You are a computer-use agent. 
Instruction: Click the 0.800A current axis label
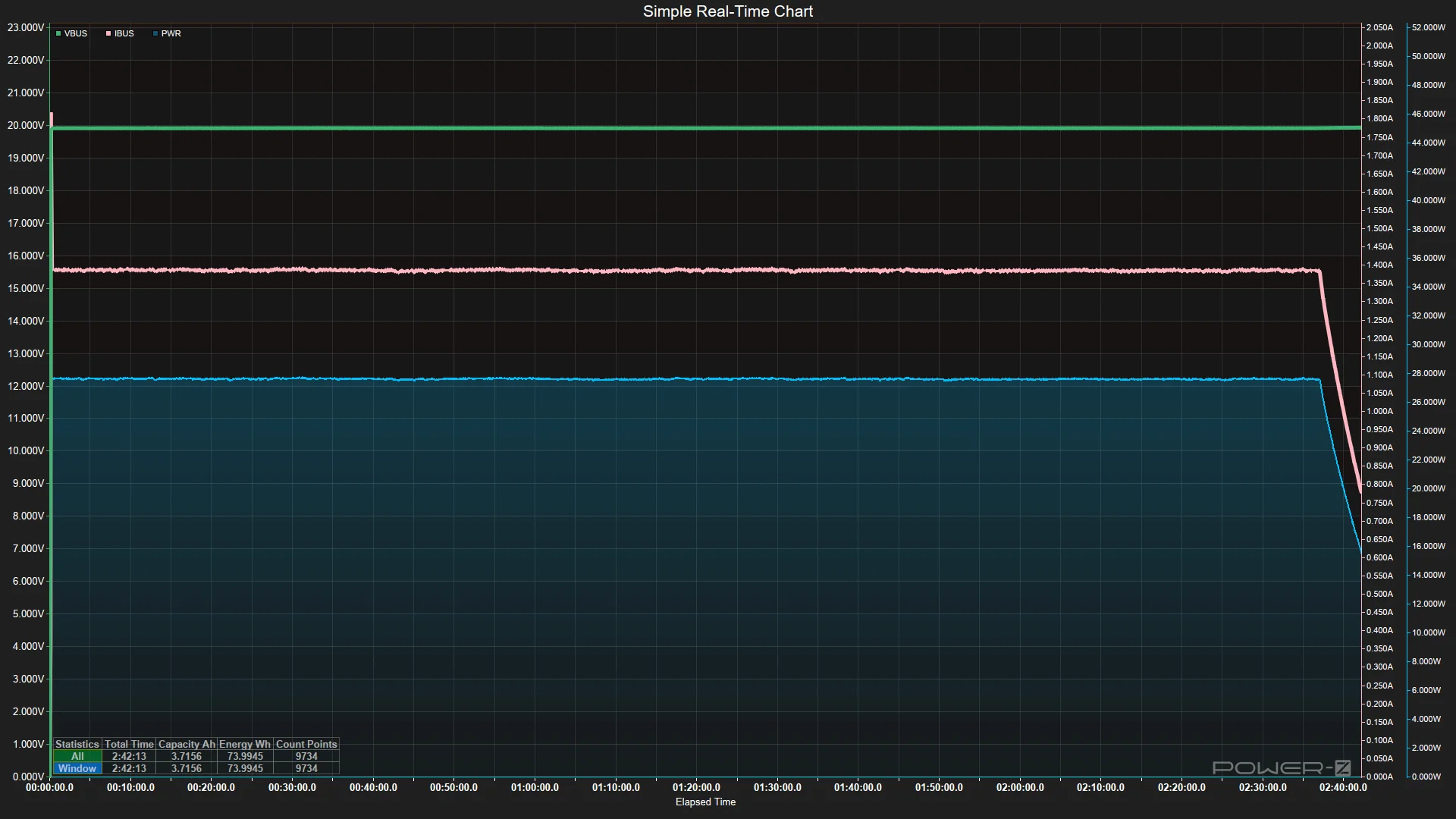tap(1379, 484)
